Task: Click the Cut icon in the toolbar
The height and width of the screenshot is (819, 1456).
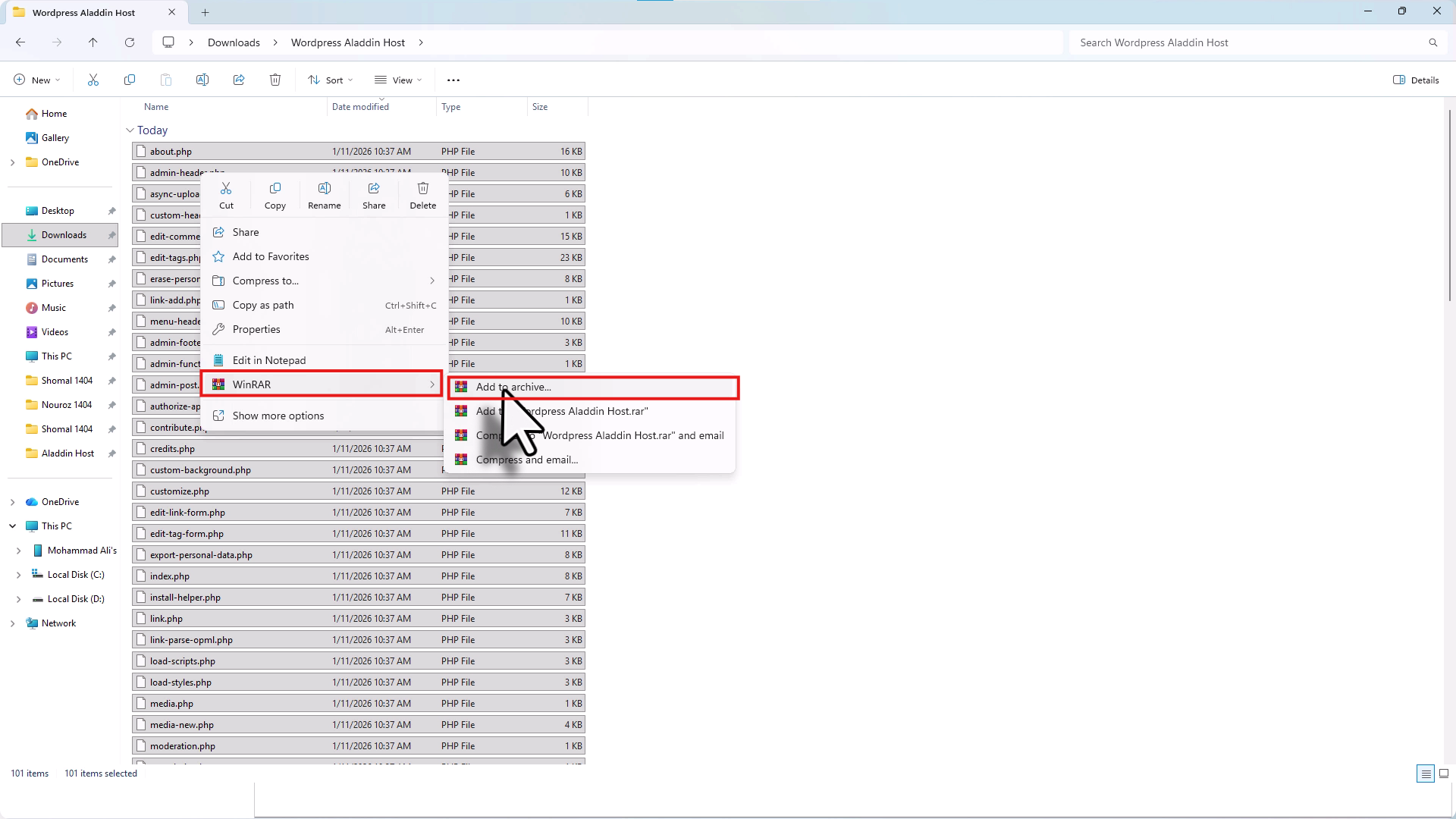Action: pos(93,80)
